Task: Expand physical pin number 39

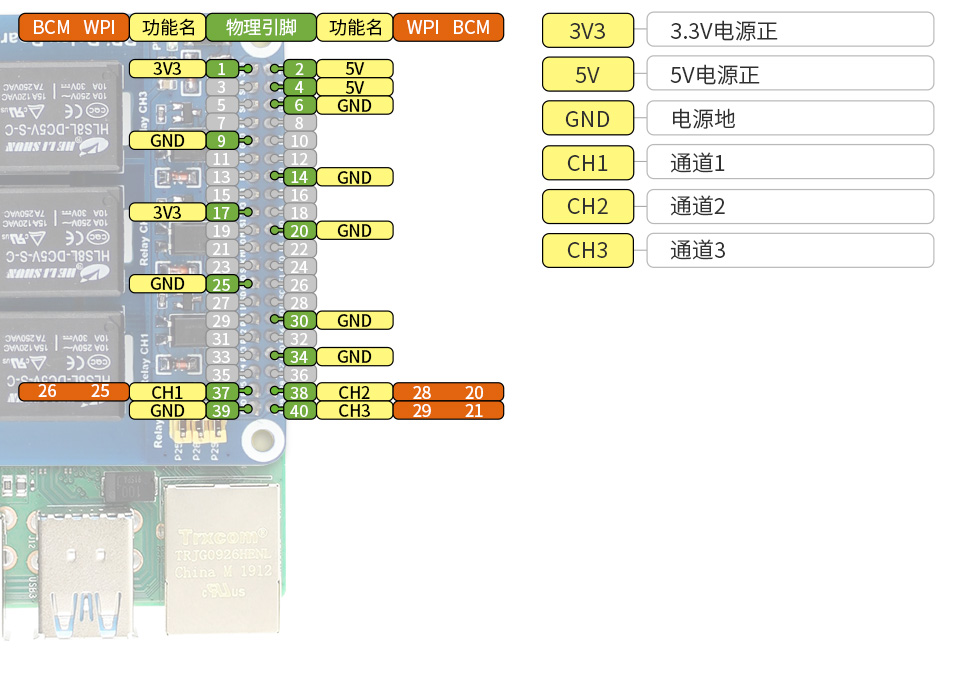Action: pyautogui.click(x=222, y=410)
